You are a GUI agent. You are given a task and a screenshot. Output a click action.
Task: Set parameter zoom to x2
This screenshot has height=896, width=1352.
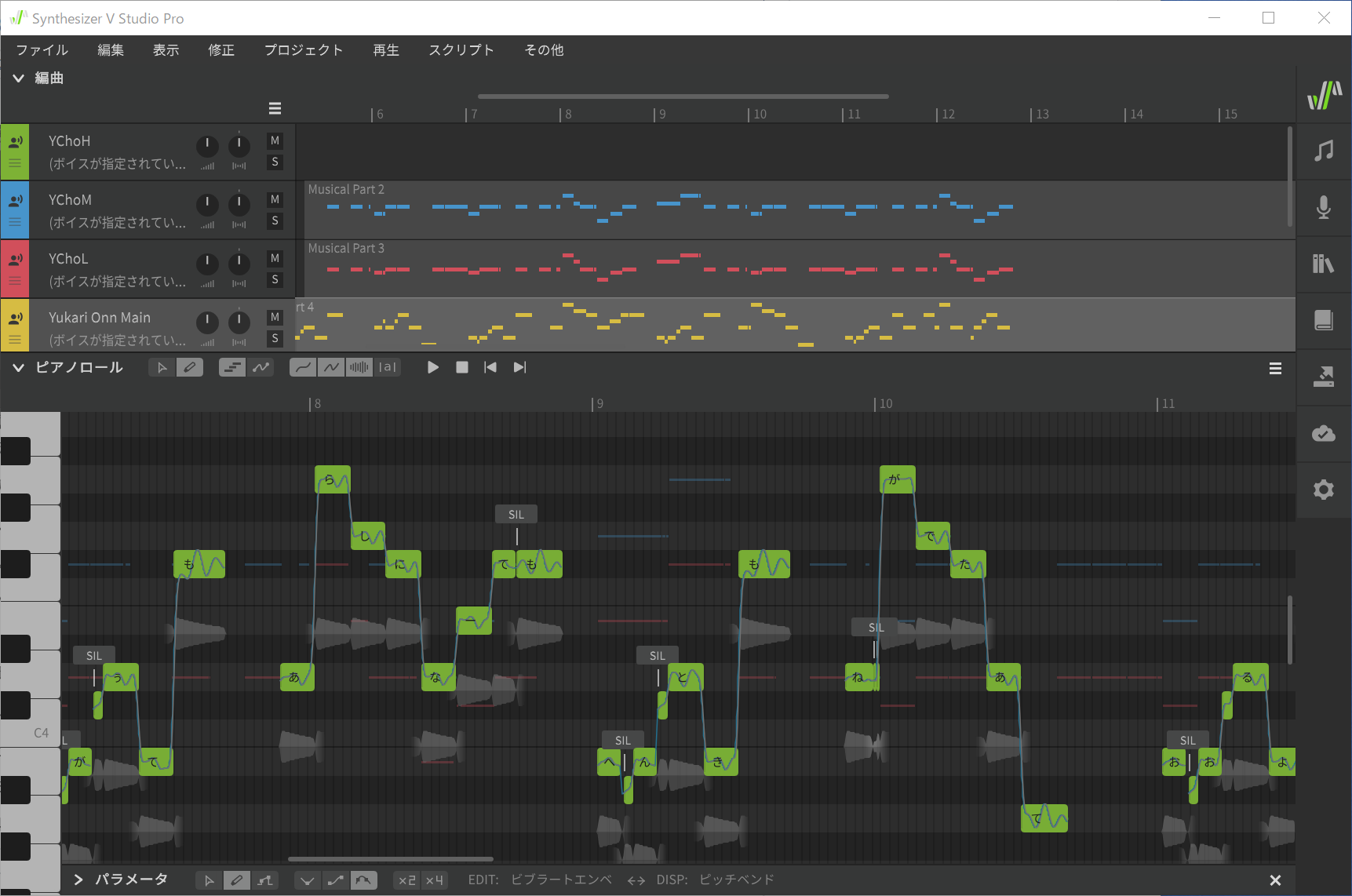coord(407,880)
